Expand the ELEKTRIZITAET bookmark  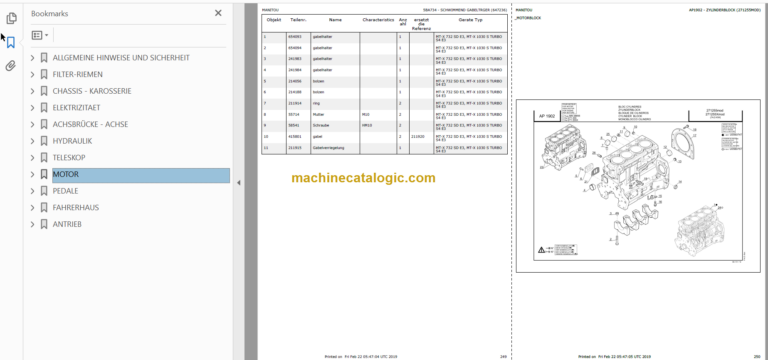click(x=32, y=108)
